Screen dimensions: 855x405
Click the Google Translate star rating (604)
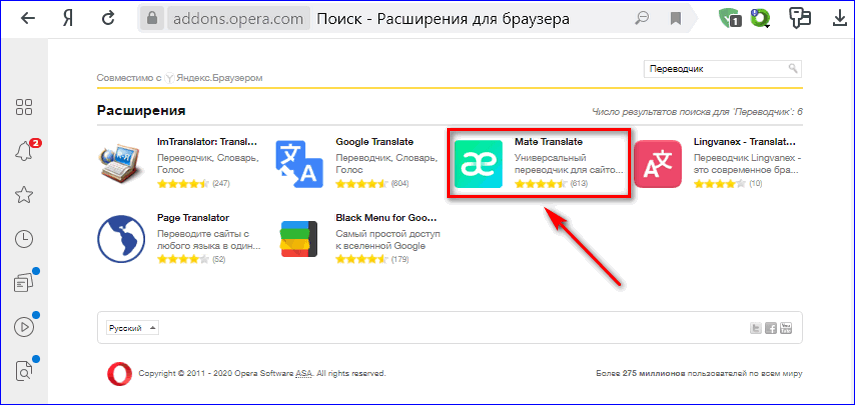(x=362, y=184)
